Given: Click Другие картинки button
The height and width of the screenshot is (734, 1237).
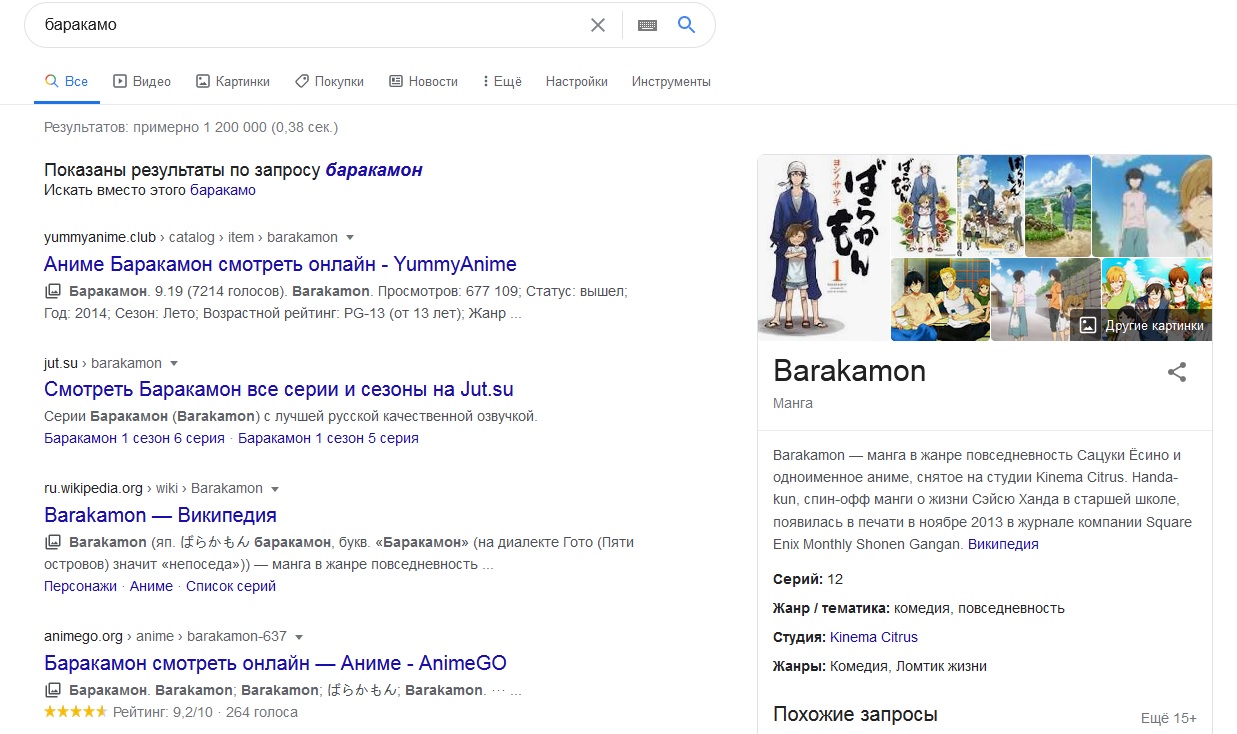Looking at the screenshot, I should point(1141,325).
